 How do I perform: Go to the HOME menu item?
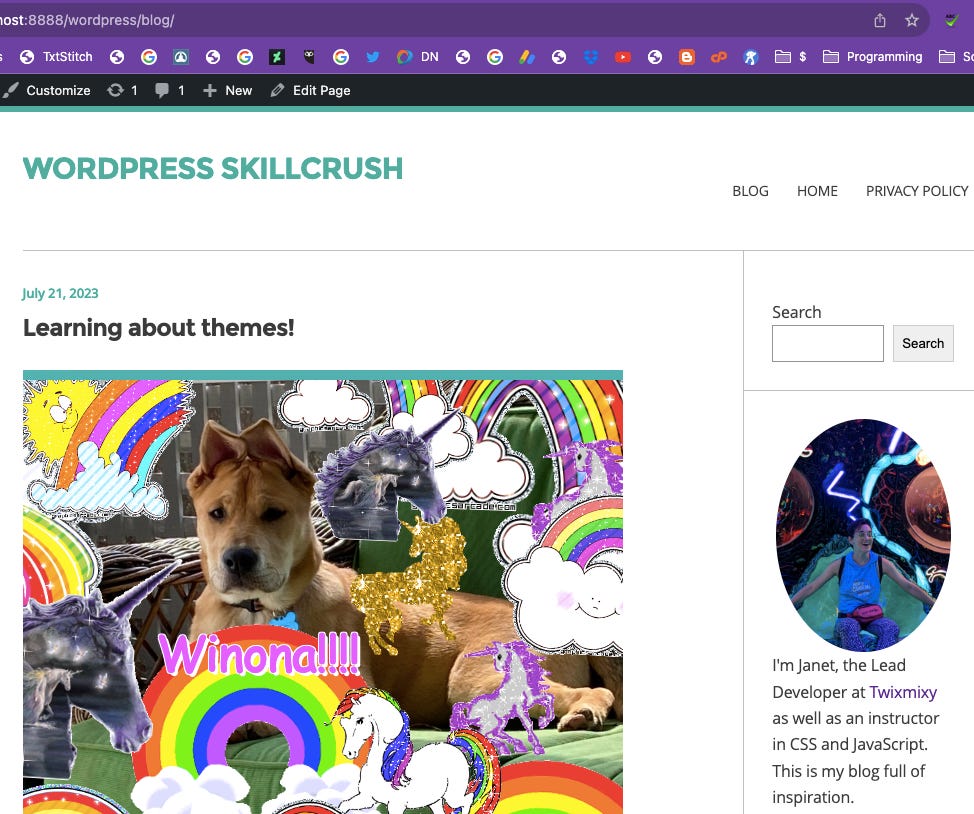click(817, 191)
